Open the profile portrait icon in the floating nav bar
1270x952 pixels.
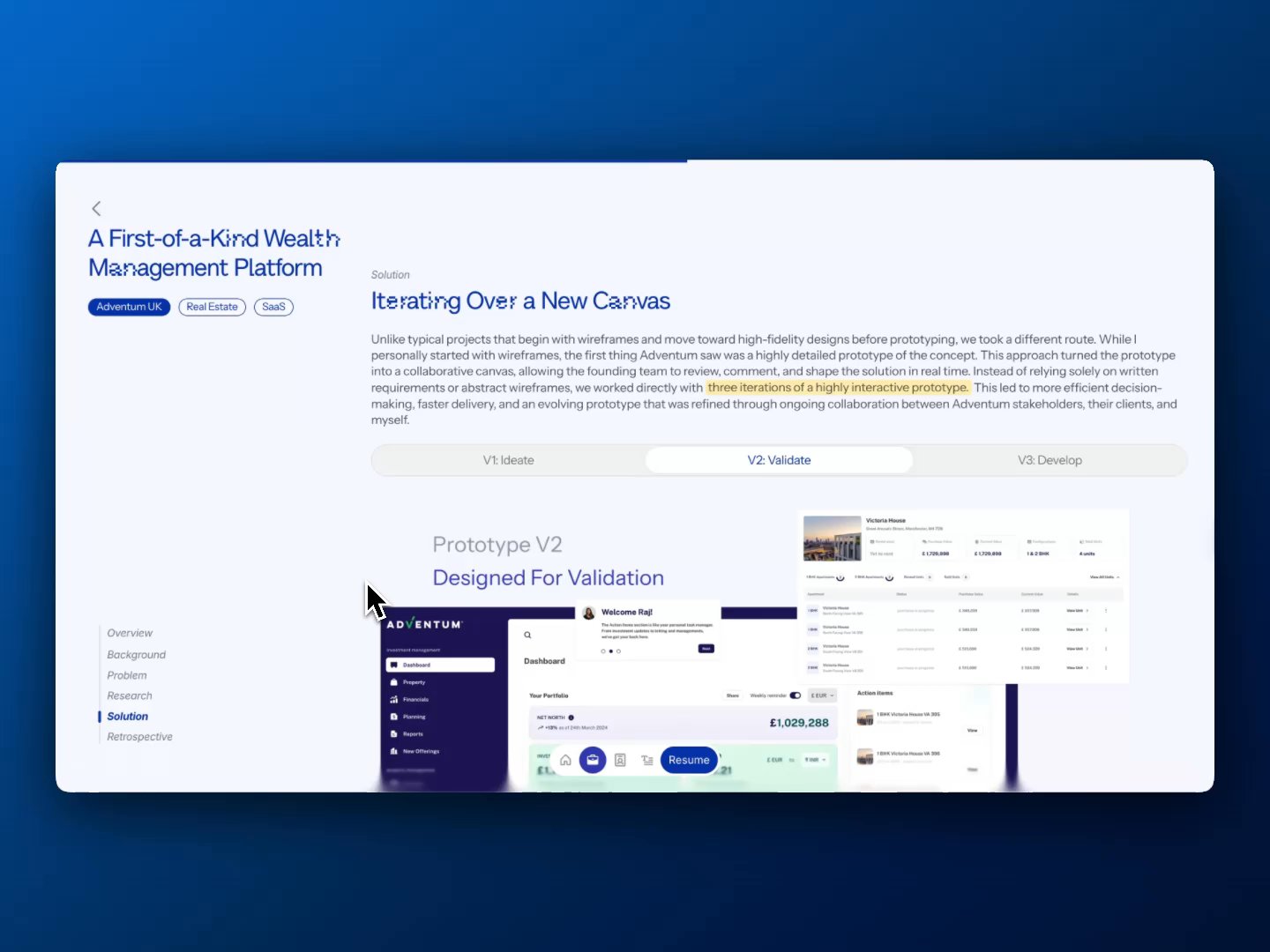[x=620, y=760]
